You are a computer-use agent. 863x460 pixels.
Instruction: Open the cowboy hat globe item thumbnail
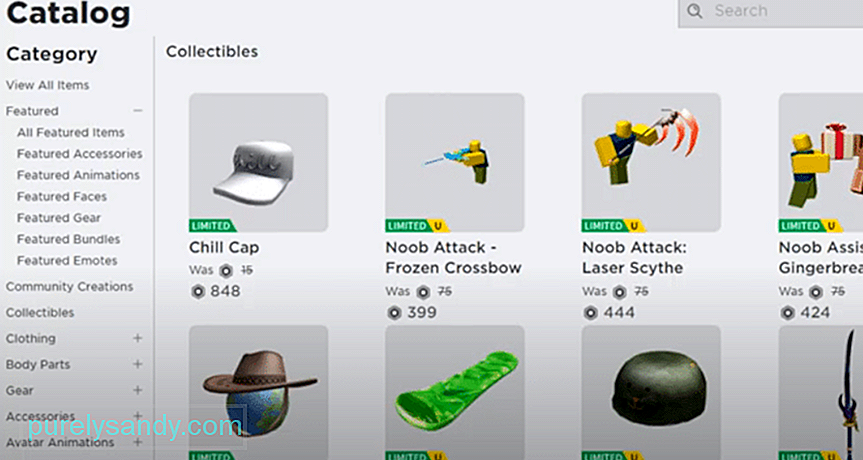click(x=259, y=392)
